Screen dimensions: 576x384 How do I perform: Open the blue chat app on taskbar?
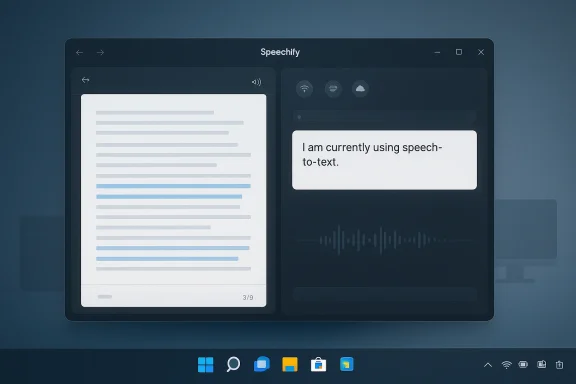[x=262, y=364]
